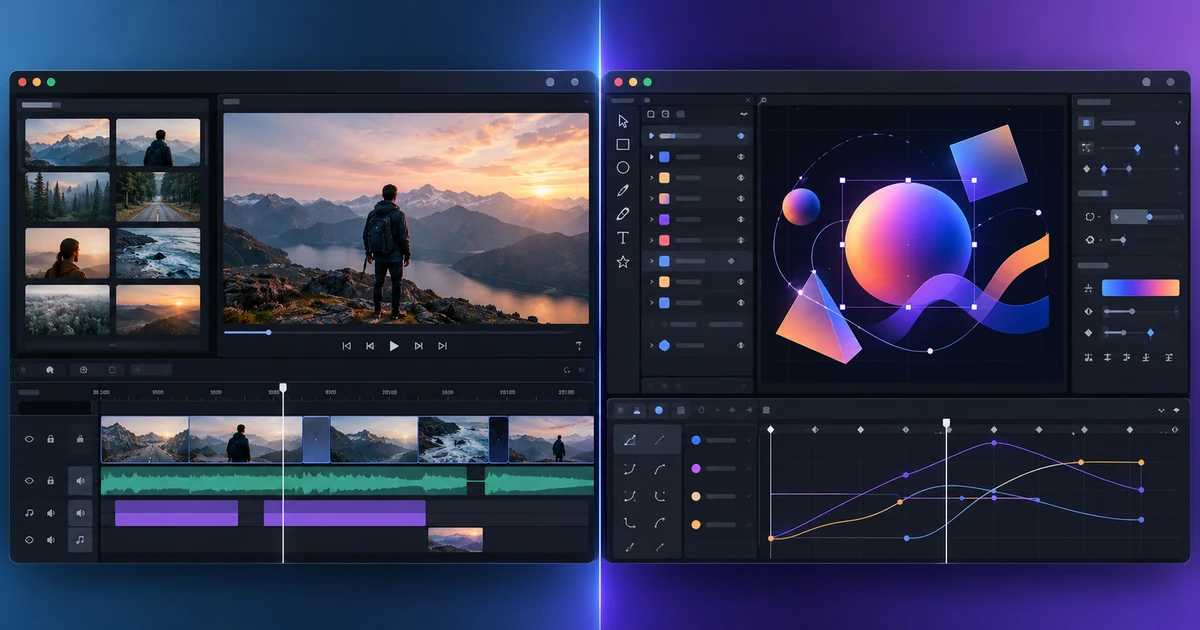Image resolution: width=1200 pixels, height=630 pixels.
Task: Select the Rectangle shape tool
Action: click(x=623, y=145)
